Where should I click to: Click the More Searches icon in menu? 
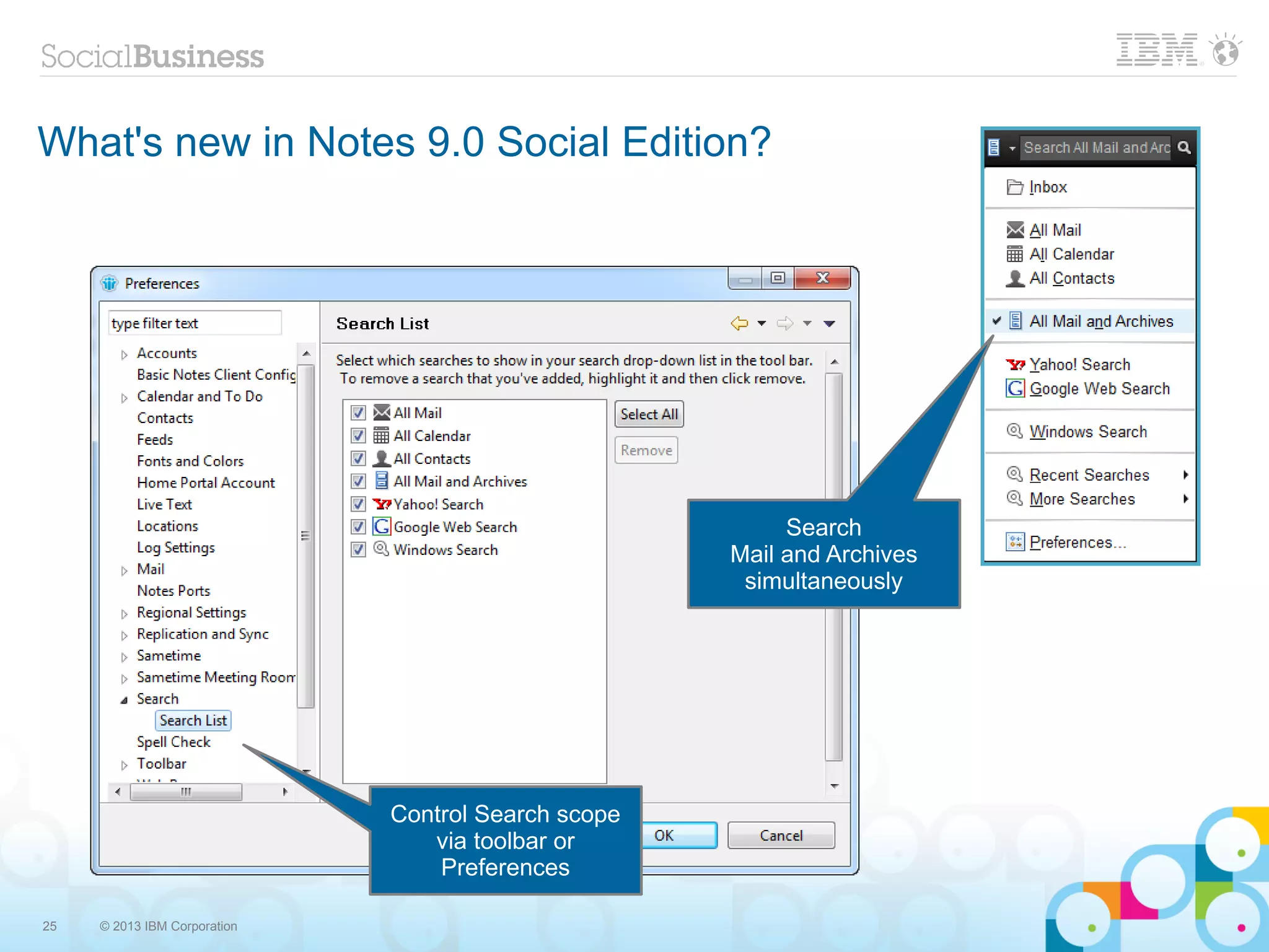tap(1015, 498)
